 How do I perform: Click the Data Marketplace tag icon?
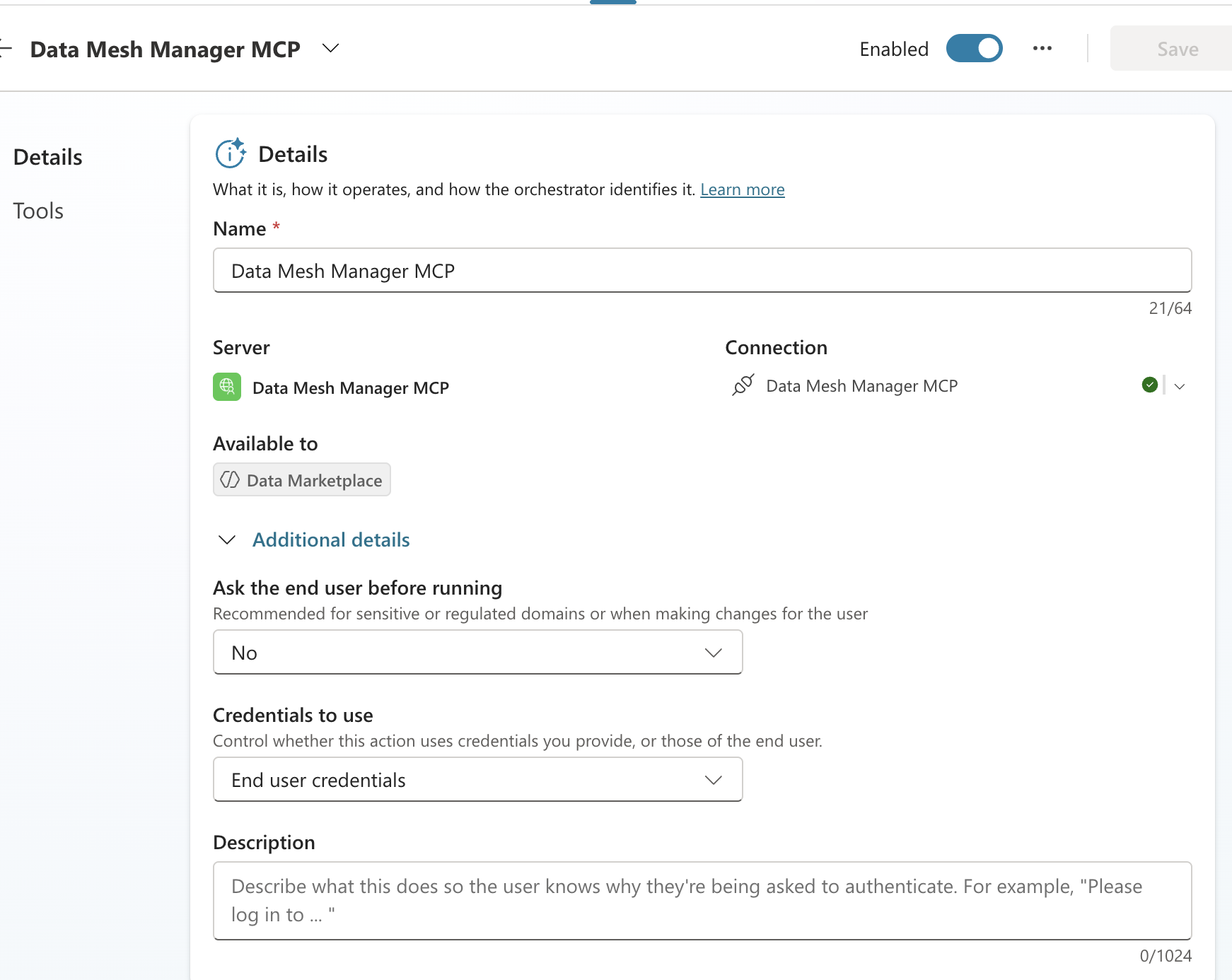tap(230, 479)
